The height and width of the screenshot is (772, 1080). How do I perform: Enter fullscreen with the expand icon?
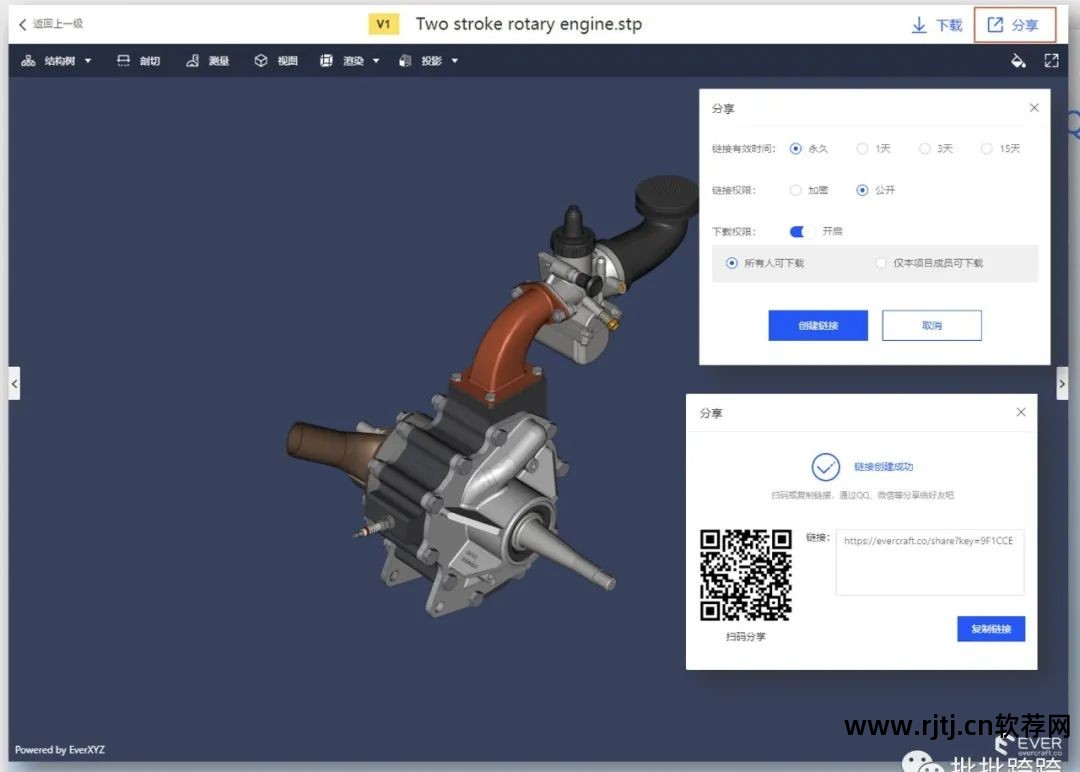point(1051,61)
